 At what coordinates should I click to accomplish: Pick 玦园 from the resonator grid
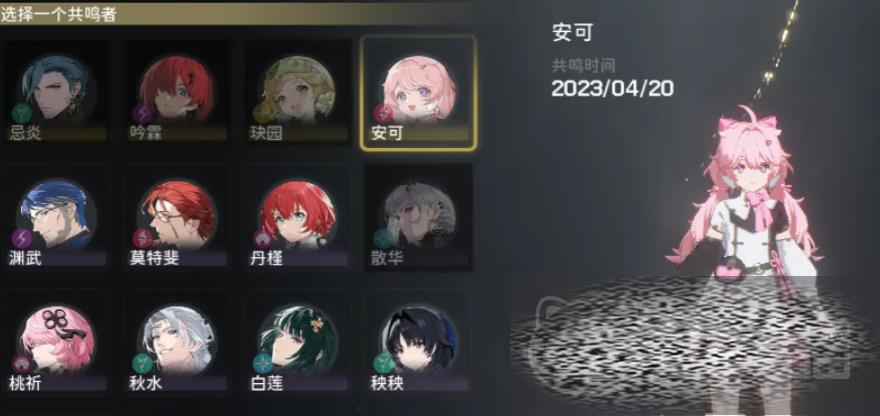298,93
